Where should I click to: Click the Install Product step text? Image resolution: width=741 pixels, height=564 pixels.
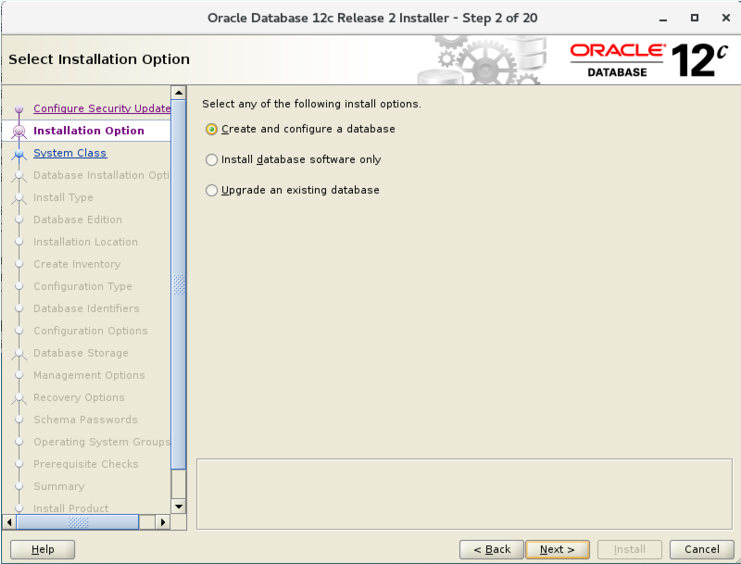(71, 508)
